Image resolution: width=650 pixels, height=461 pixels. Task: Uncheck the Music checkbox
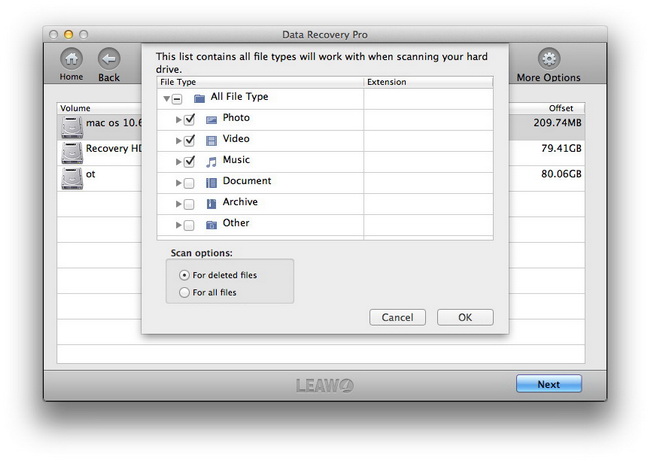pos(189,161)
